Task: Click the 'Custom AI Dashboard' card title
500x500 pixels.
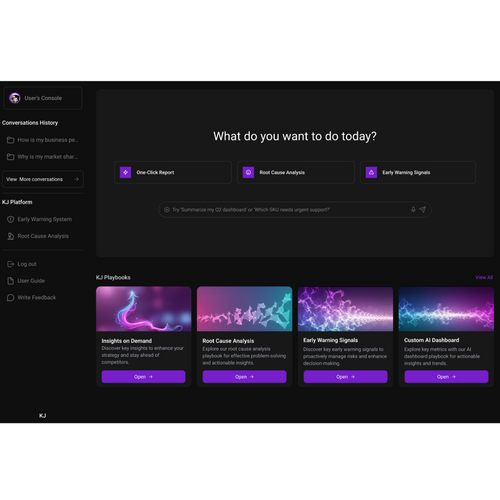Action: coord(431,340)
